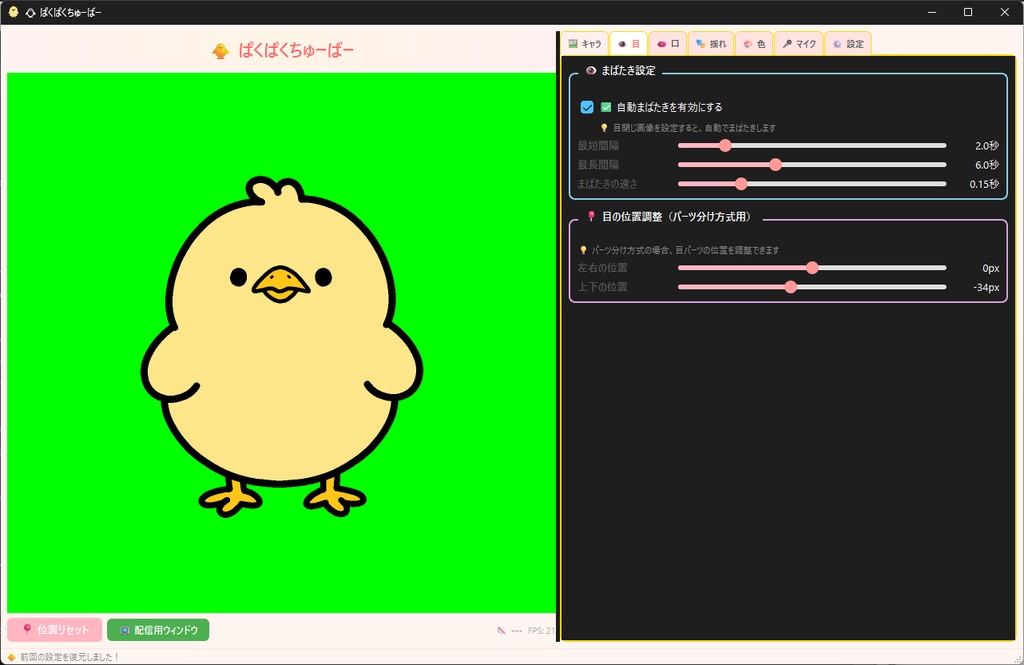Click the FPS counter text

click(x=541, y=630)
